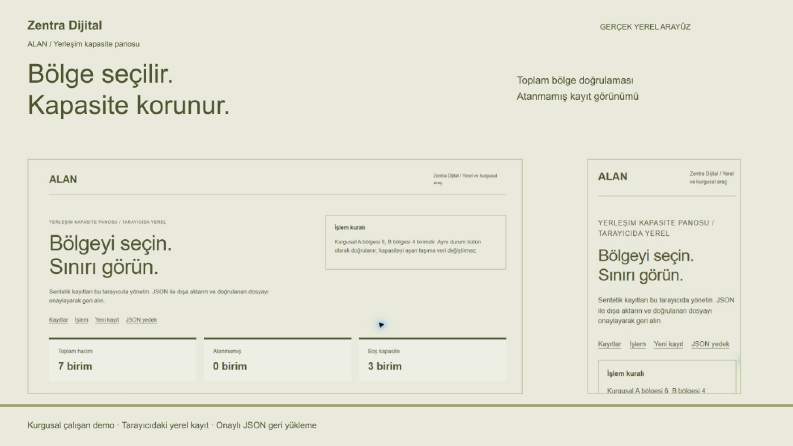The height and width of the screenshot is (446, 793).
Task: Click the İşlem kuralı box in the narrow preview
Action: [667, 377]
